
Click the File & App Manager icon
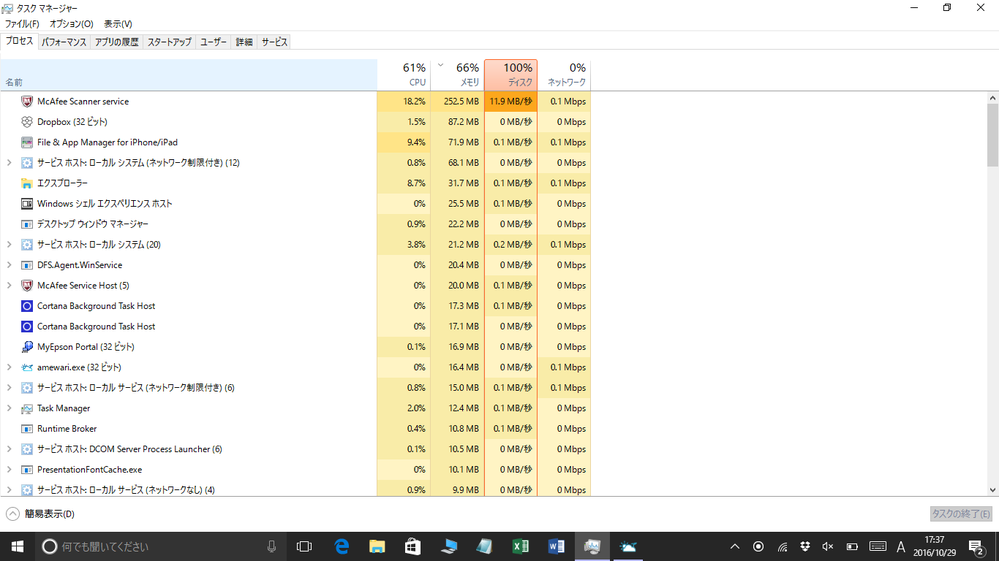27,142
